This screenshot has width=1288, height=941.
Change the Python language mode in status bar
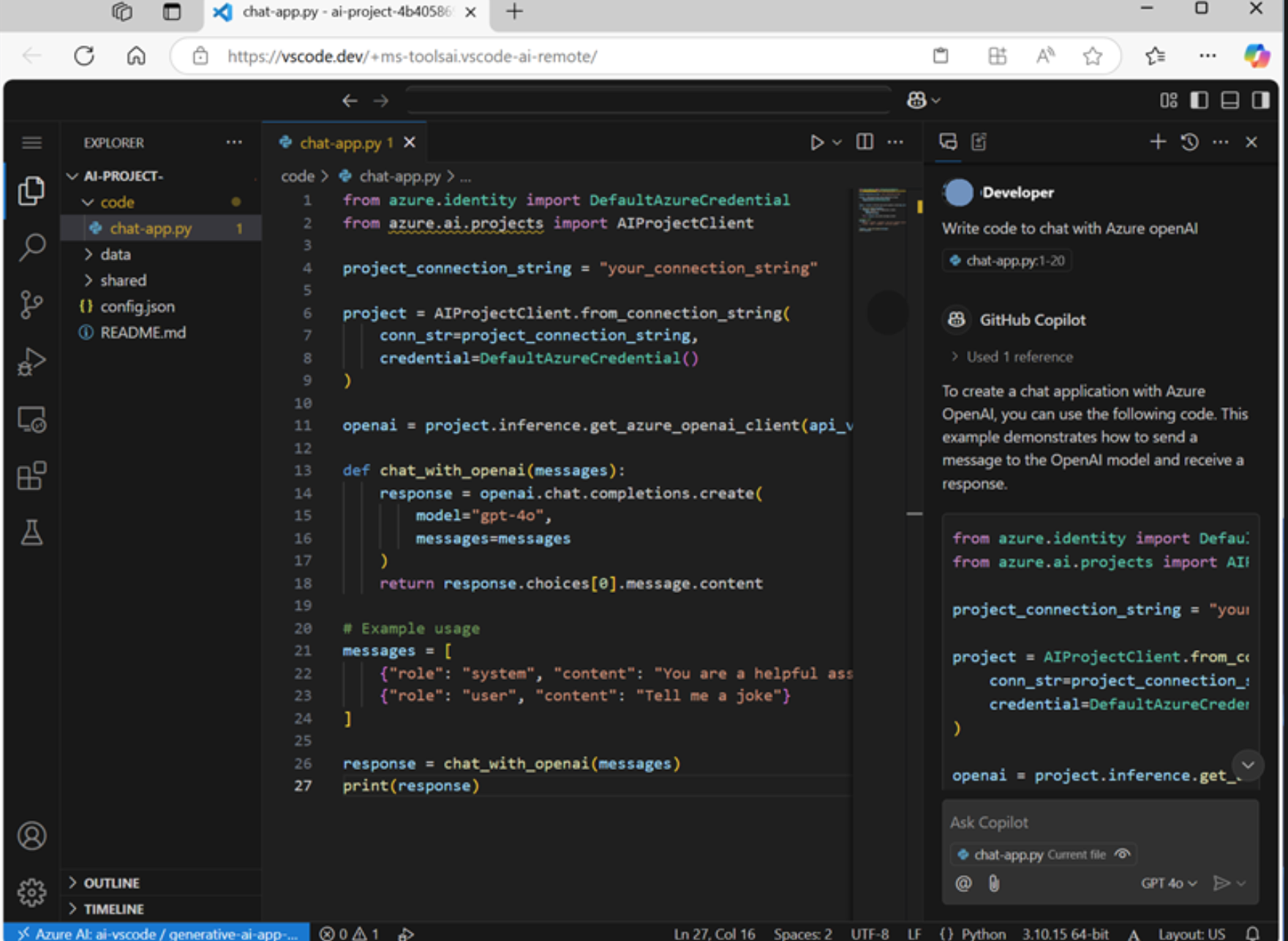click(983, 933)
